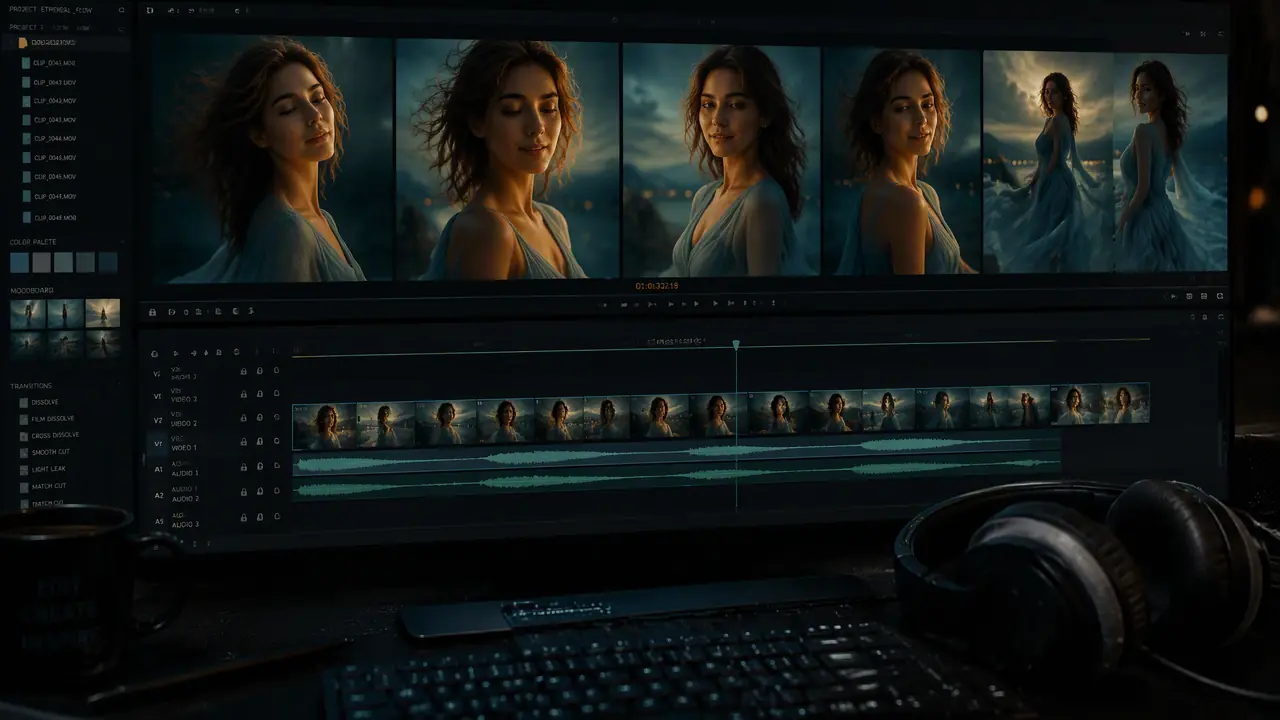Collapse the TRANSITIONS section header

click(31, 386)
